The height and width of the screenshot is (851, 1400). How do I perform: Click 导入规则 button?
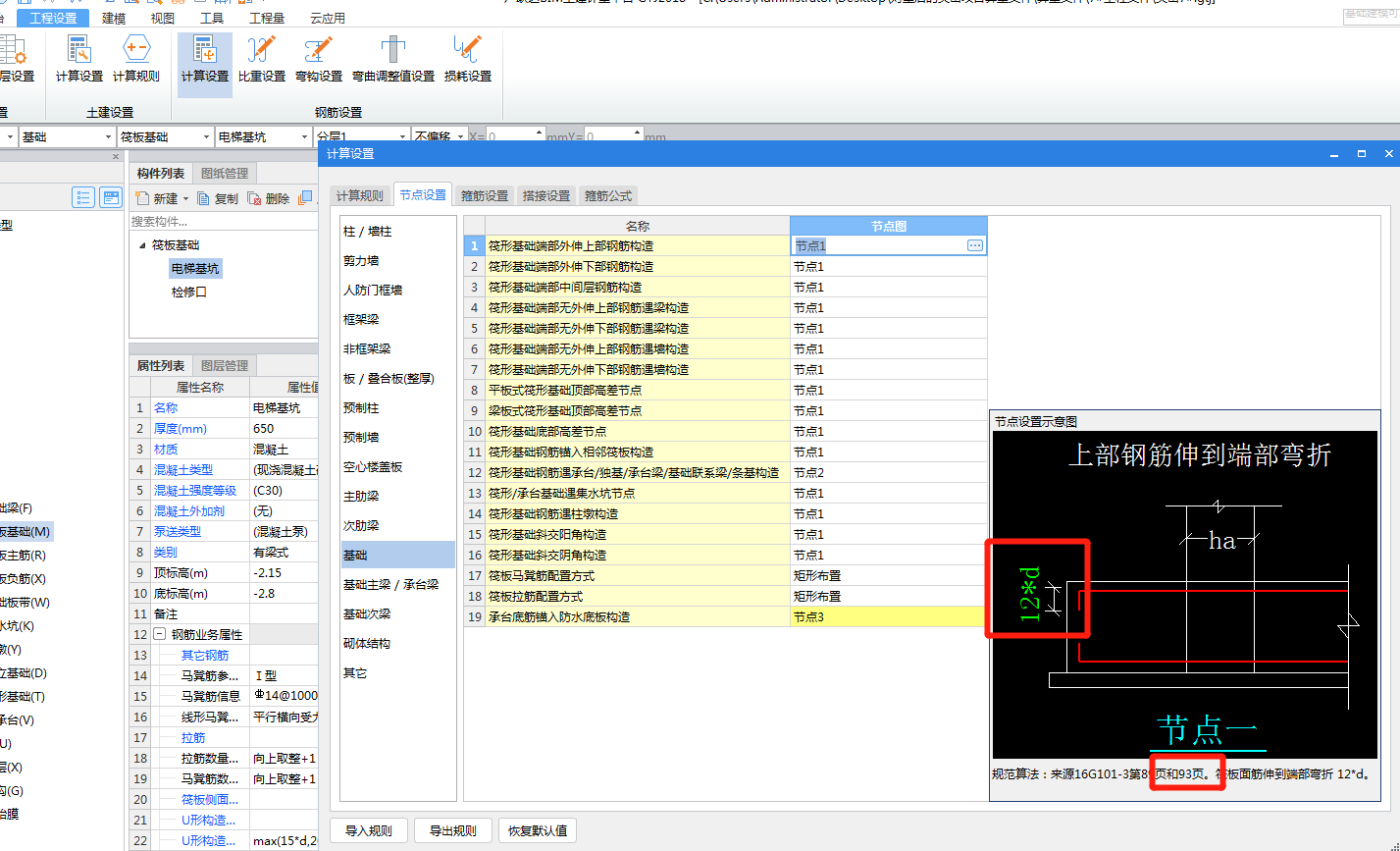tap(369, 830)
